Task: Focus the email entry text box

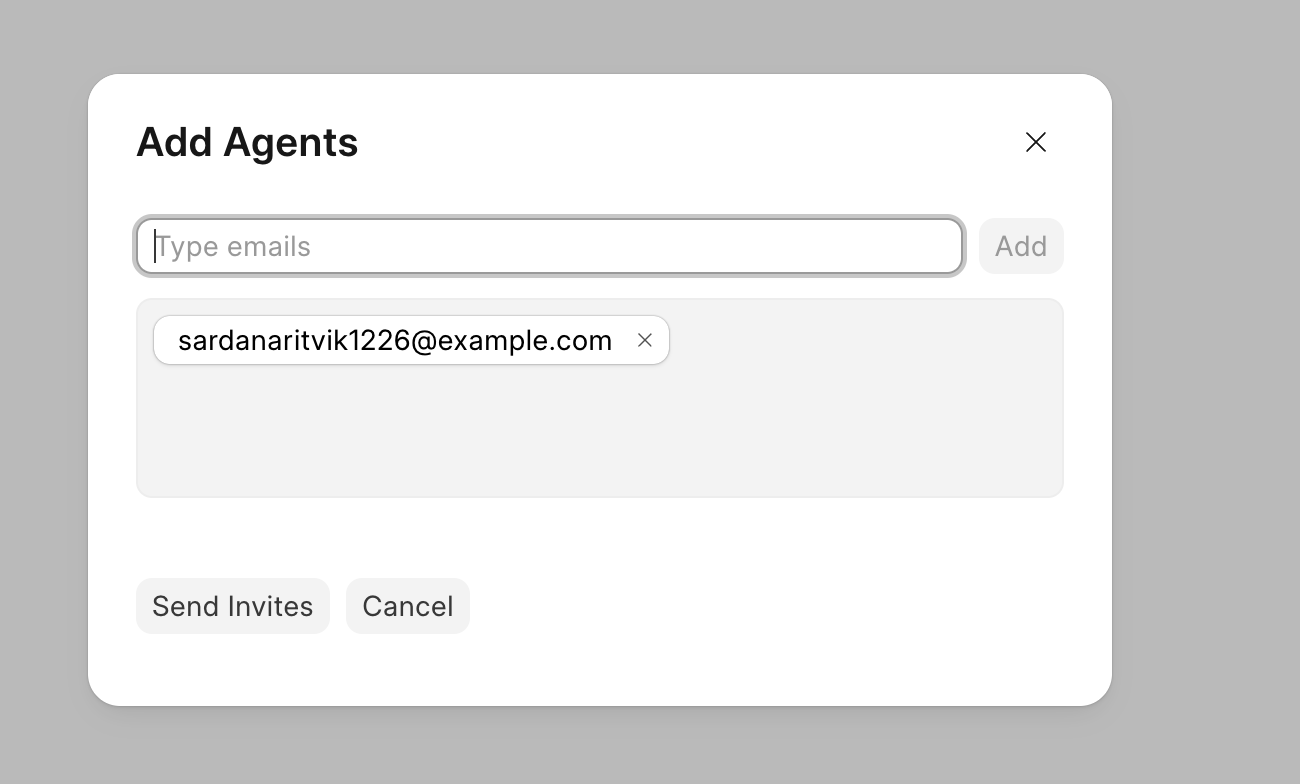Action: click(x=549, y=246)
